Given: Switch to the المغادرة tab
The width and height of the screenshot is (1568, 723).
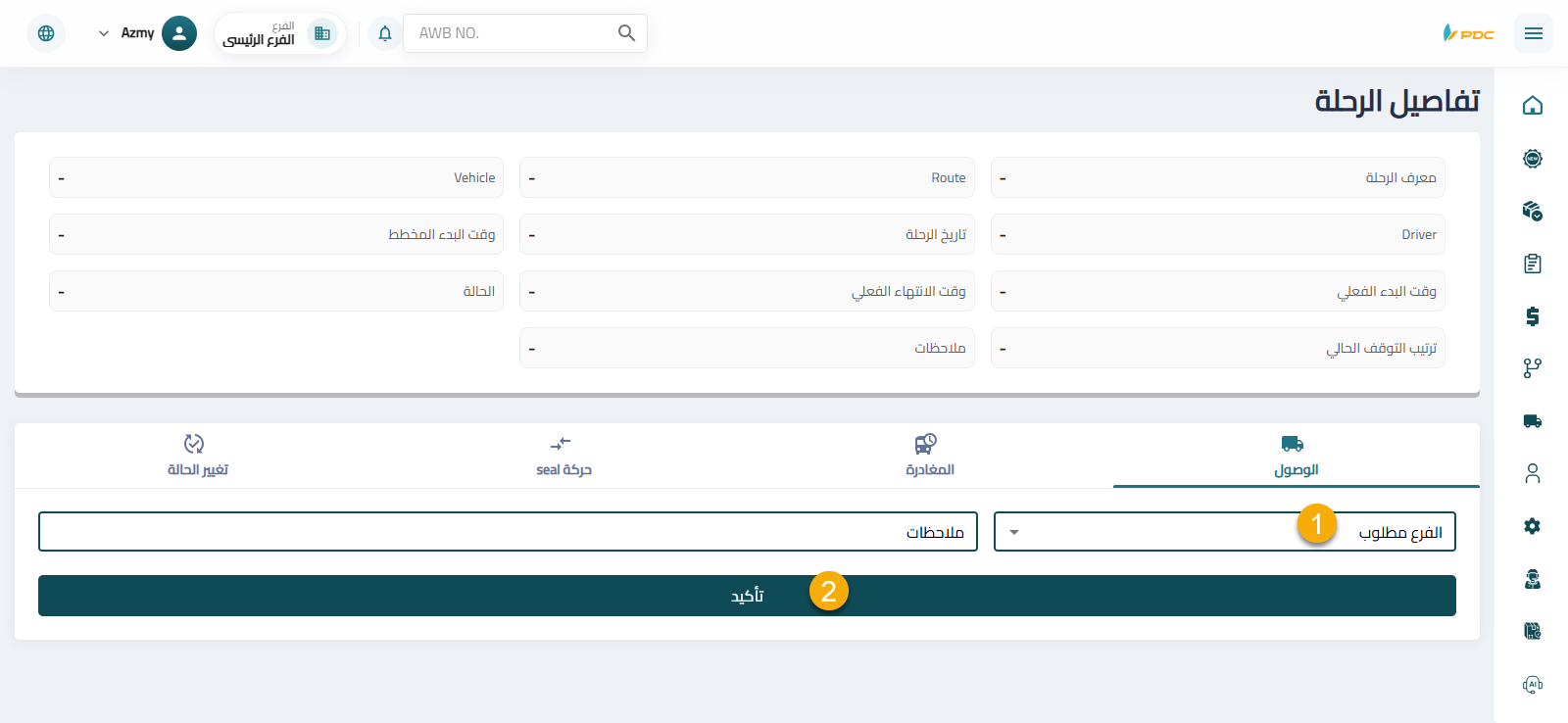Looking at the screenshot, I should click(x=929, y=457).
